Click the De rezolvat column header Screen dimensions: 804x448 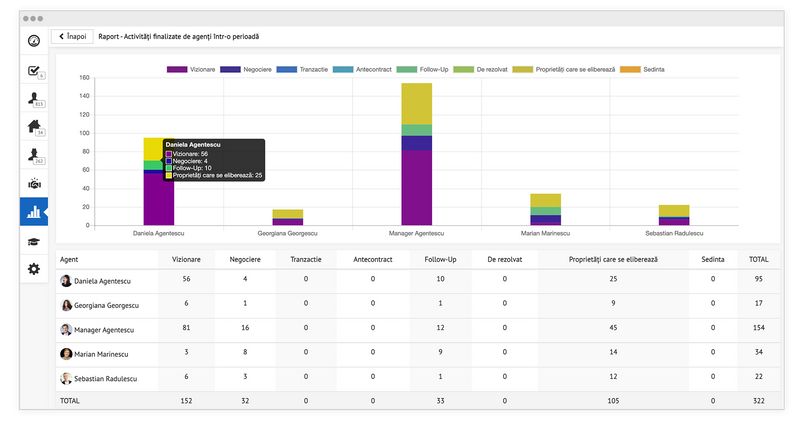pos(505,259)
